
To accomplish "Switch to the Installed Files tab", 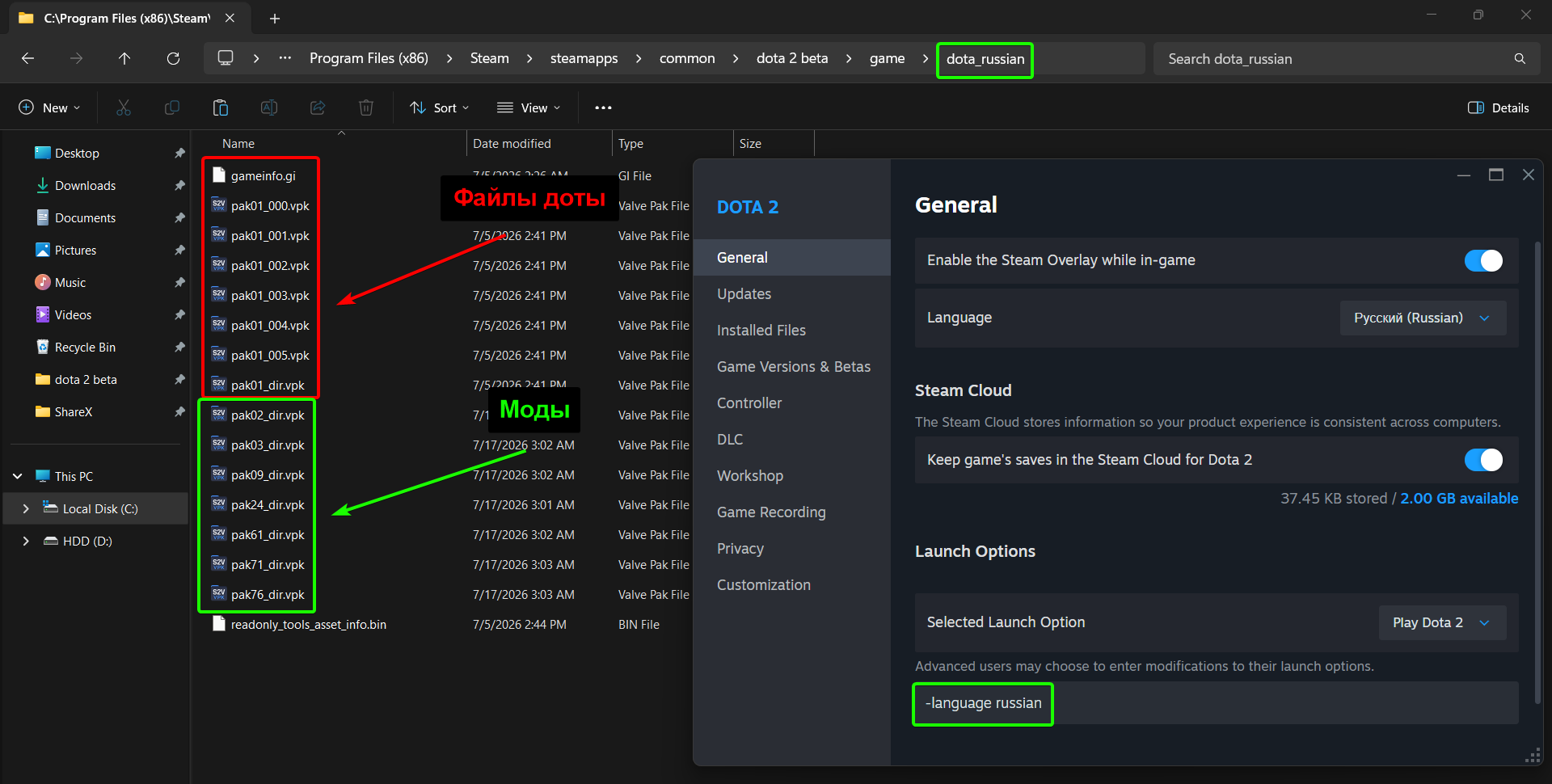I will point(761,330).
